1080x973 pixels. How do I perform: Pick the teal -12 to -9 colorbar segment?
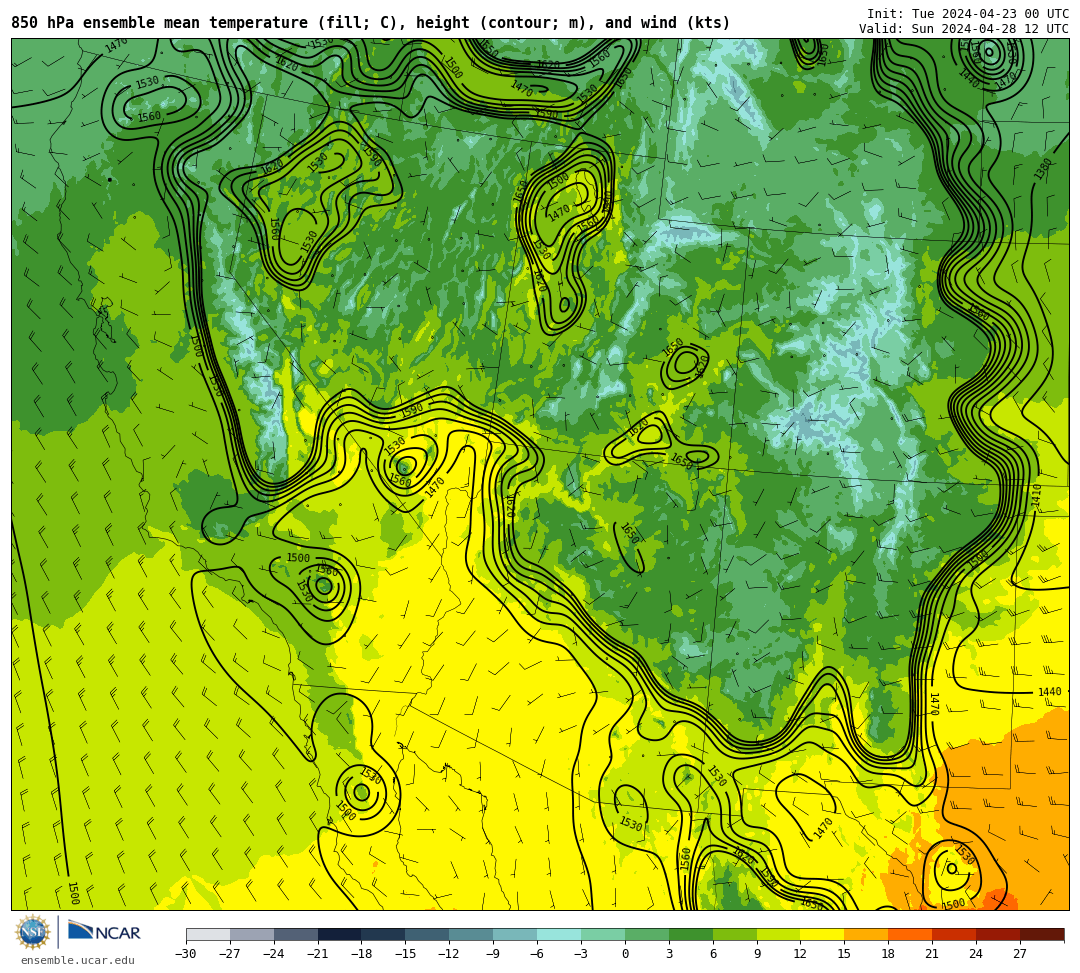pos(472,934)
